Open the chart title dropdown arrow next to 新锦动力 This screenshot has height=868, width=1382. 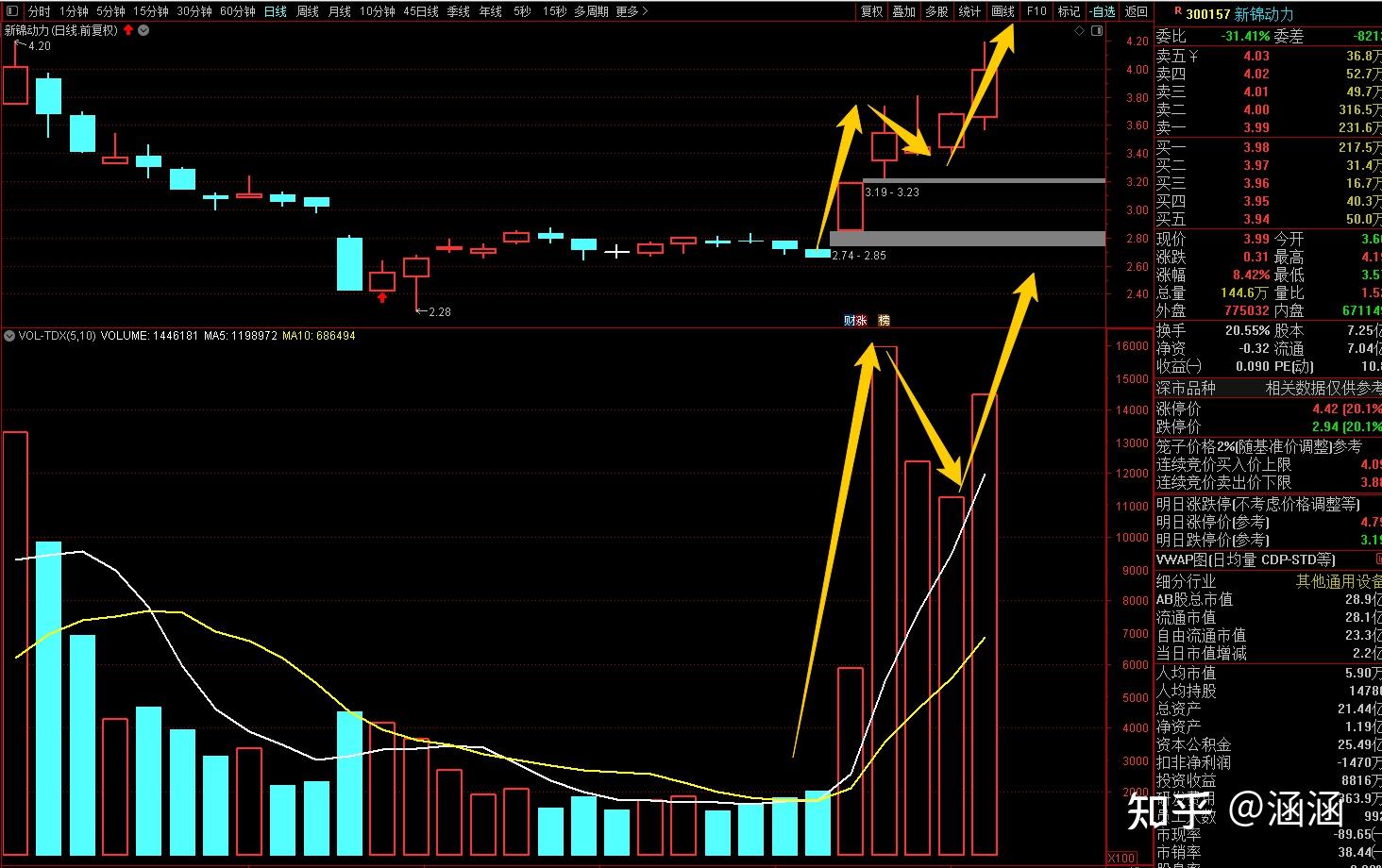tap(143, 30)
